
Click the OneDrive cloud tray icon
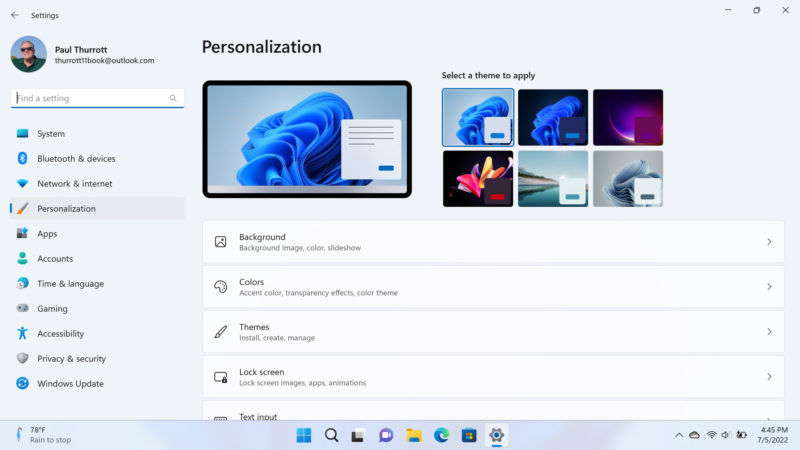tap(694, 435)
